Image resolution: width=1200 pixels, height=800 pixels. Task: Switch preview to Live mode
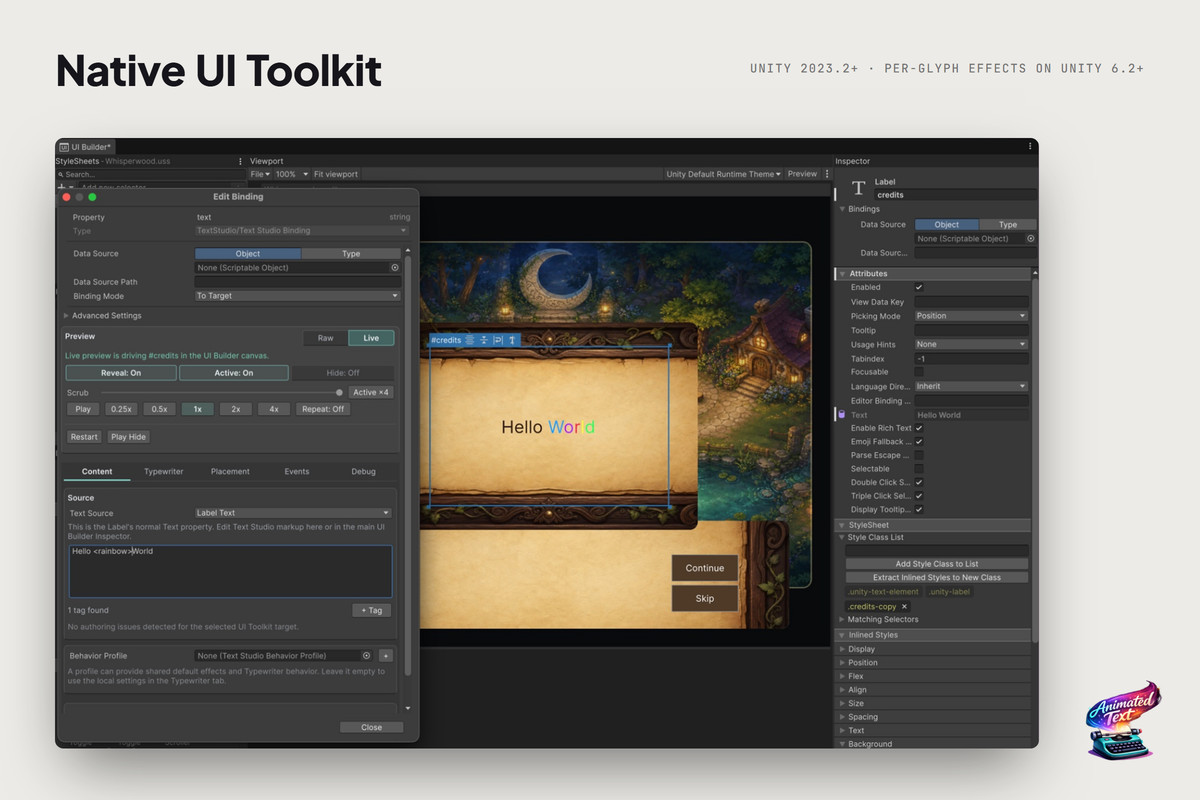(x=371, y=338)
